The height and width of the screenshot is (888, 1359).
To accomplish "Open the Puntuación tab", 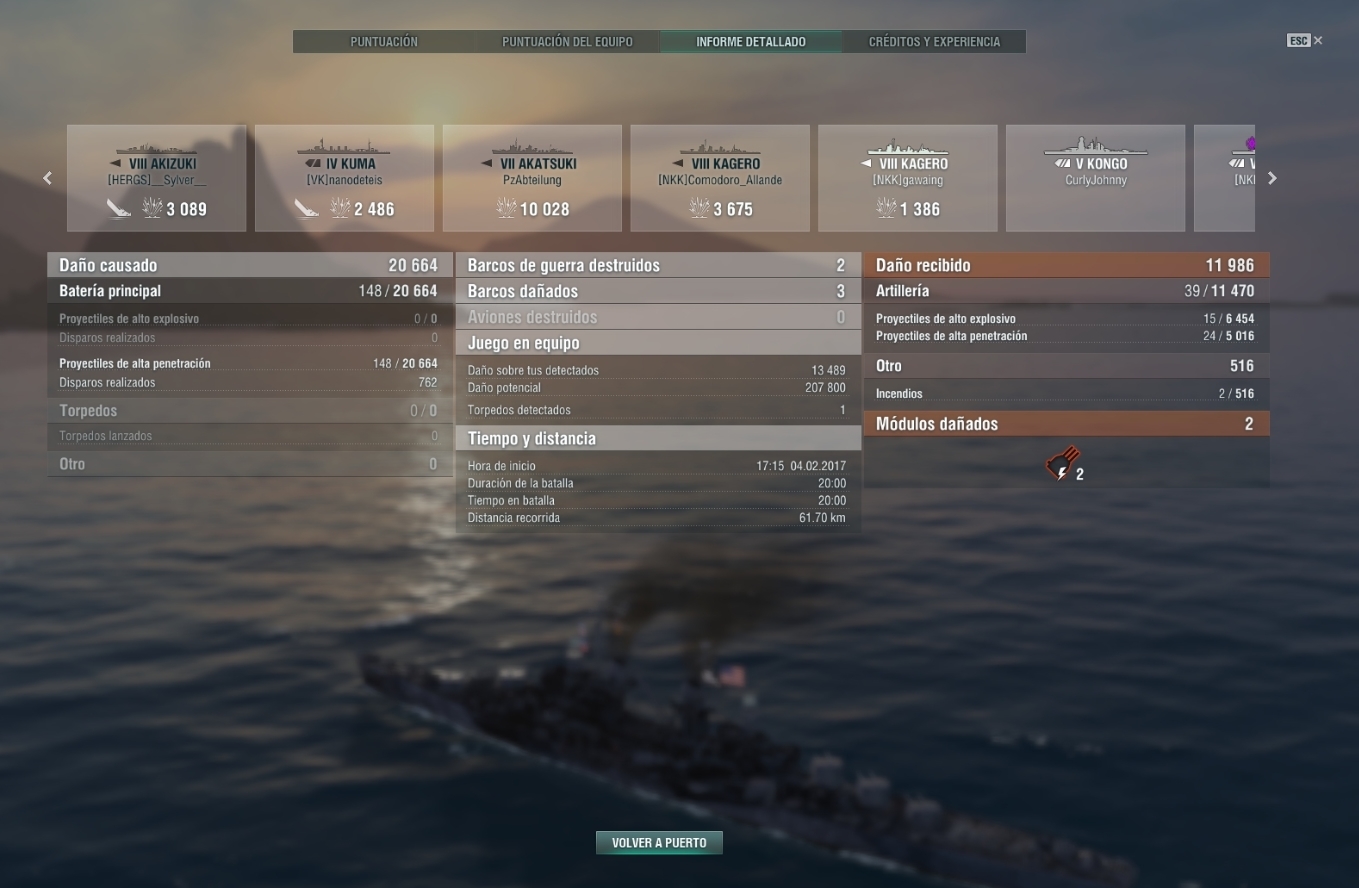I will tap(384, 42).
